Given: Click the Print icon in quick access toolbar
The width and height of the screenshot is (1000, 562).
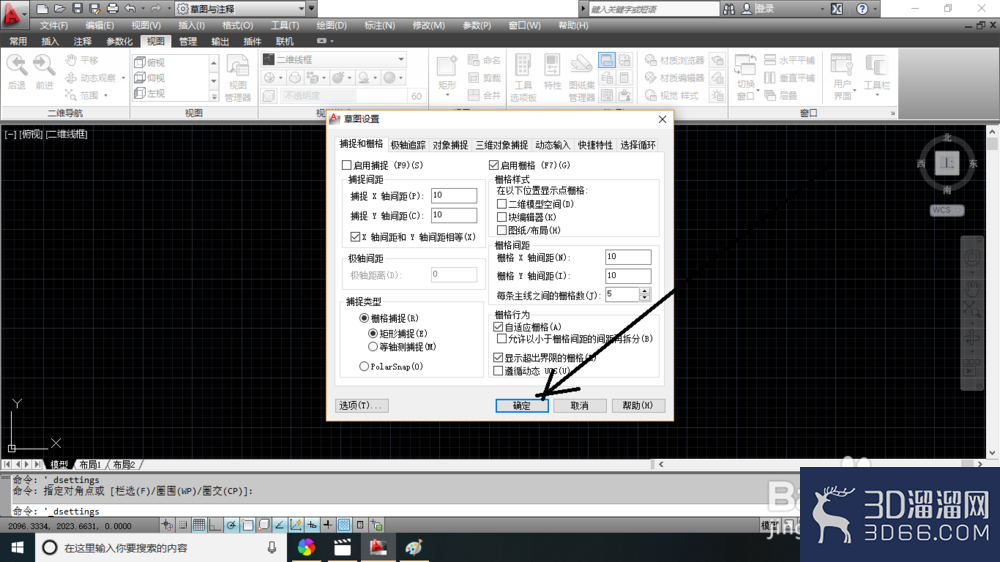Looking at the screenshot, I should click(x=112, y=8).
